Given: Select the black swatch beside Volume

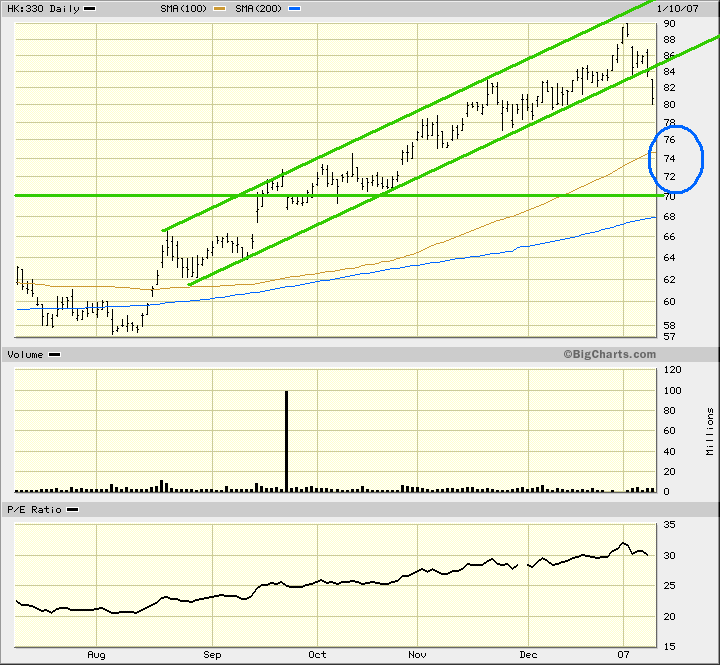Looking at the screenshot, I should click(x=55, y=355).
